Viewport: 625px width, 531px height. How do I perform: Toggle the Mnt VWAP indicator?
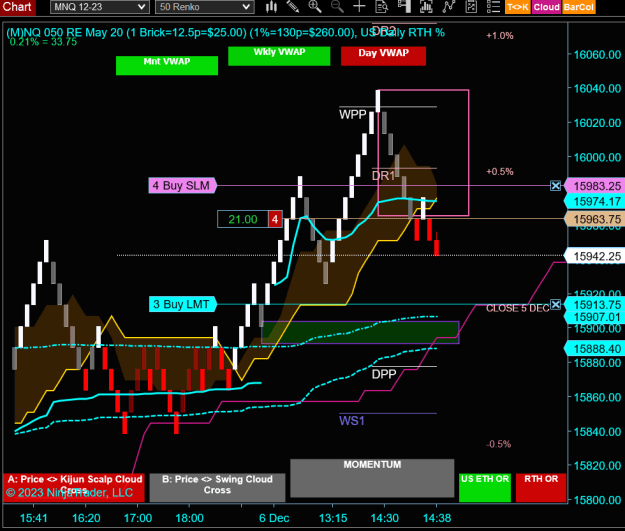[x=167, y=65]
